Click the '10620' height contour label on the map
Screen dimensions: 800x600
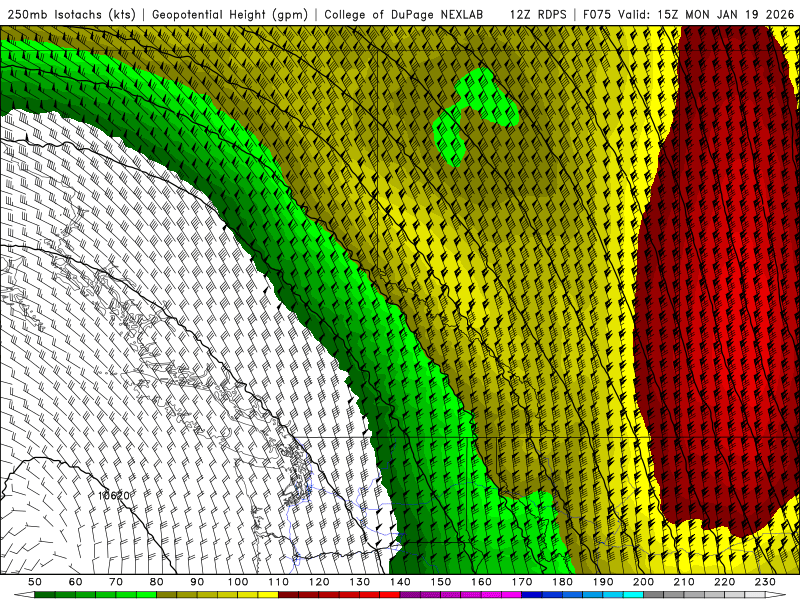[113, 495]
